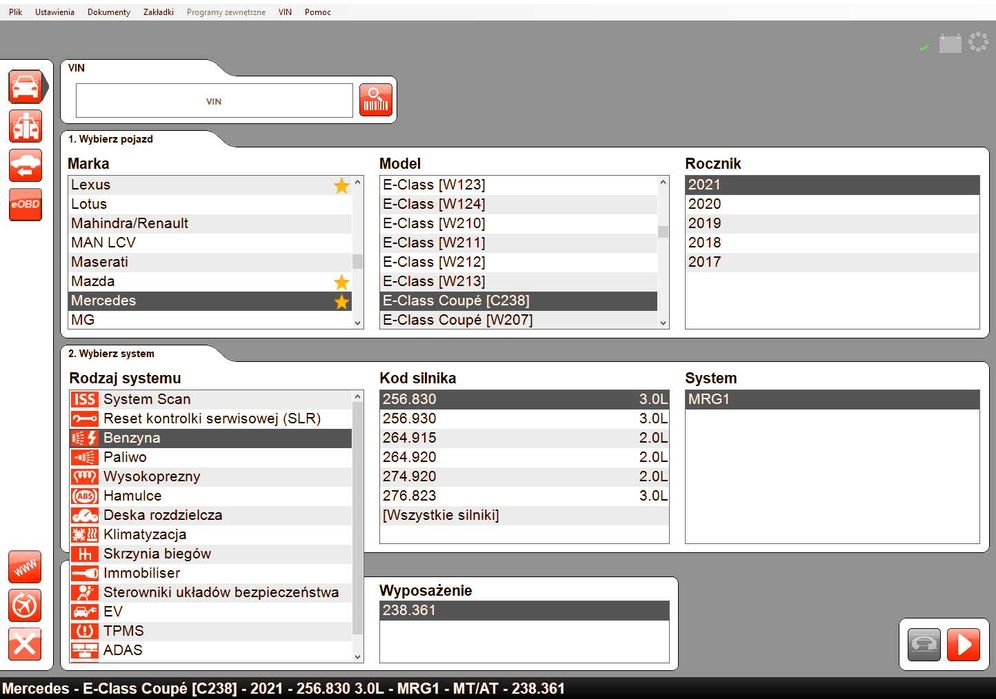This screenshot has width=996, height=699.
Task: Click the red play arrow start button
Action: 963,644
